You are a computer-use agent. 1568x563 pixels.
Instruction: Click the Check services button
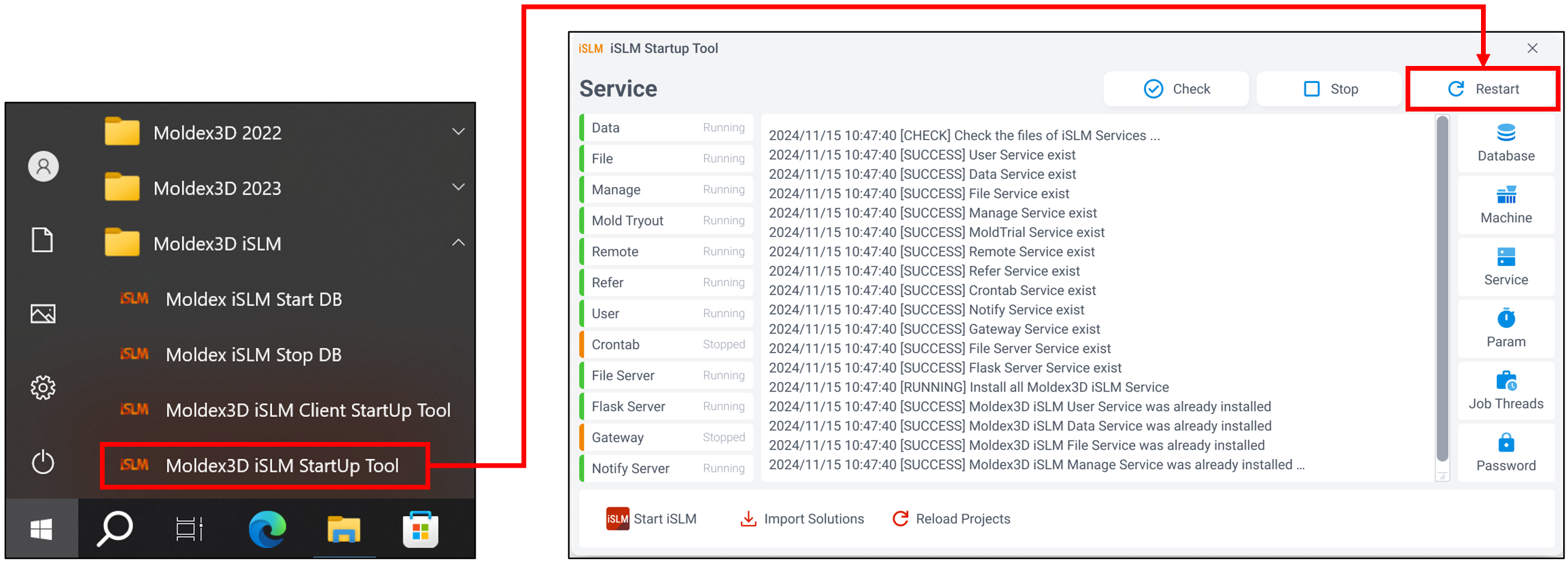pyautogui.click(x=1176, y=89)
